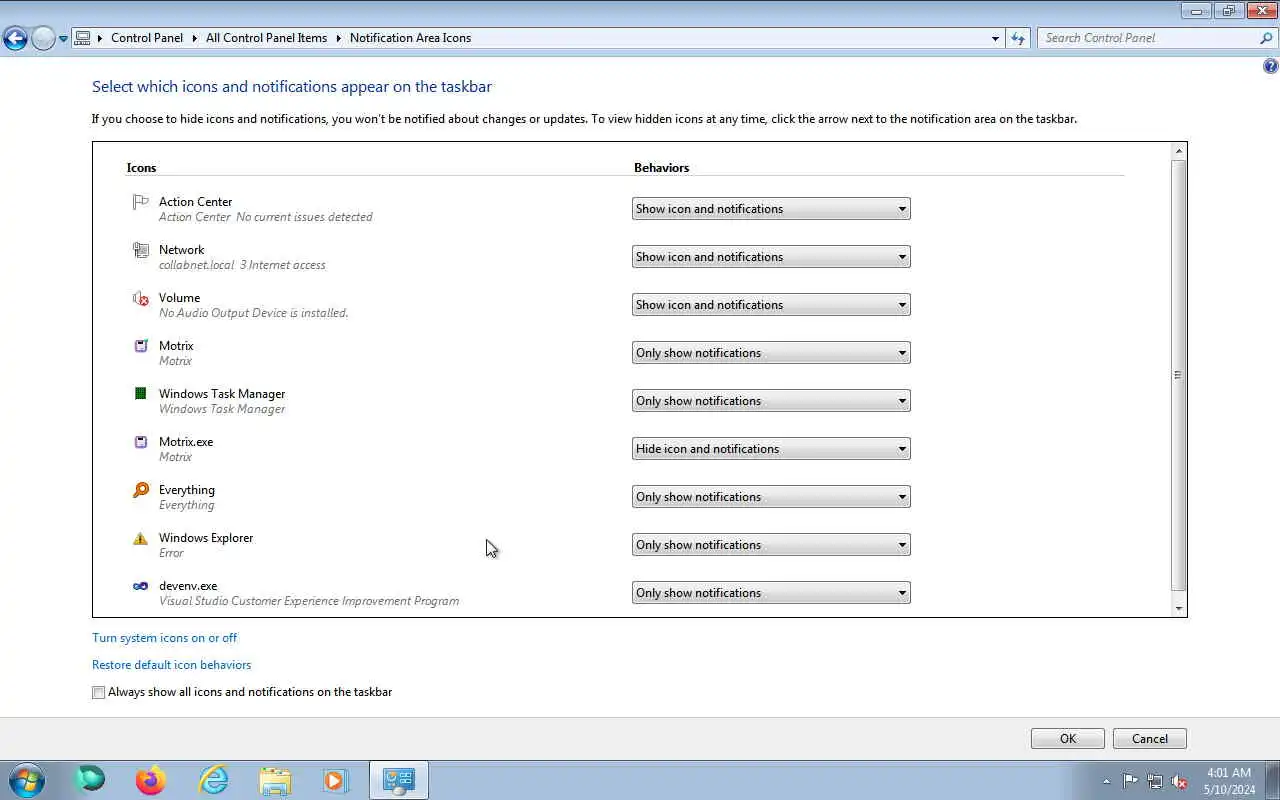Viewport: 1280px width, 800px height.
Task: Expand arrow after All Control Panel Items
Action: click(339, 38)
